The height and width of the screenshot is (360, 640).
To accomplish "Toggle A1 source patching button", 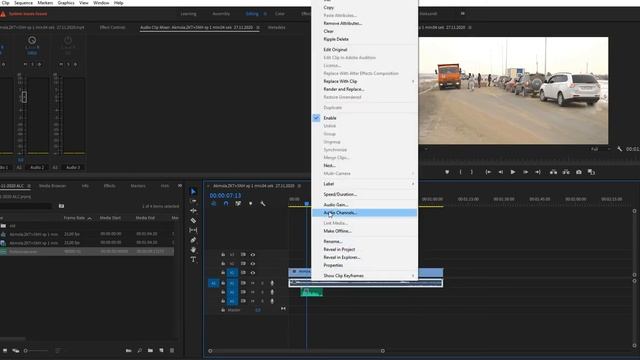I will point(213,283).
